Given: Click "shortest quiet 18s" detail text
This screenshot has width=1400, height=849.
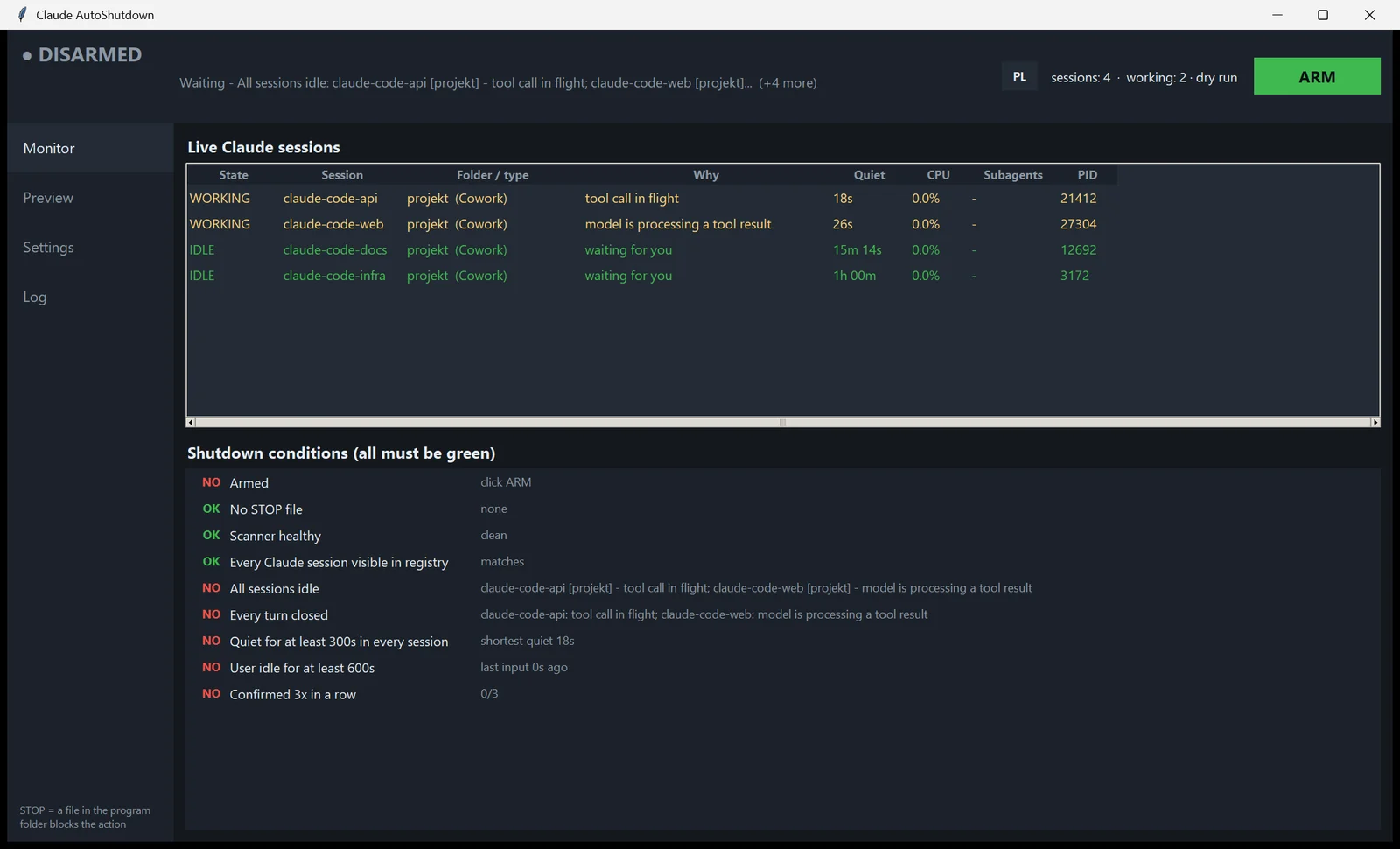Looking at the screenshot, I should (x=527, y=641).
